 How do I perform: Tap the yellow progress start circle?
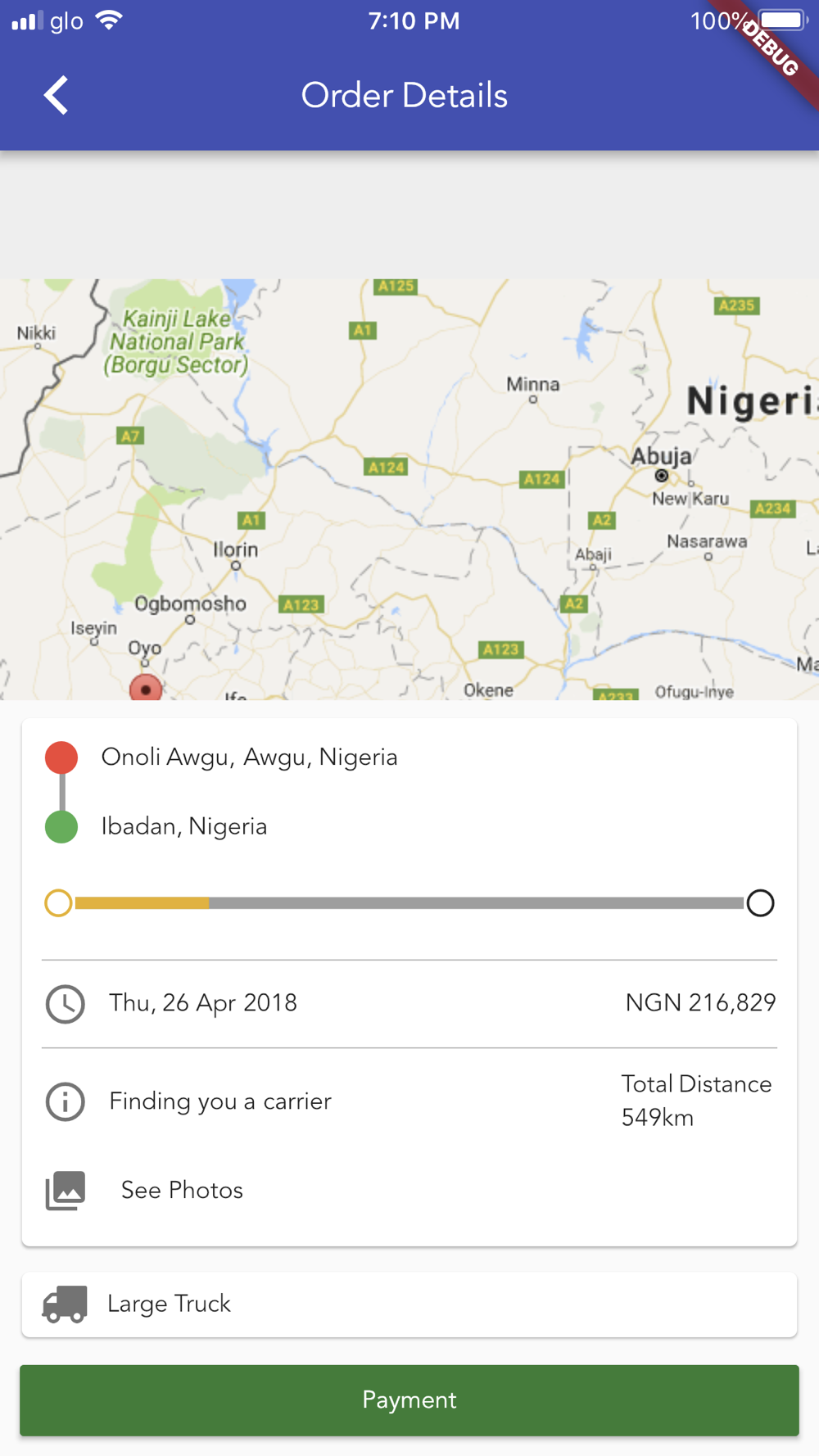(58, 903)
